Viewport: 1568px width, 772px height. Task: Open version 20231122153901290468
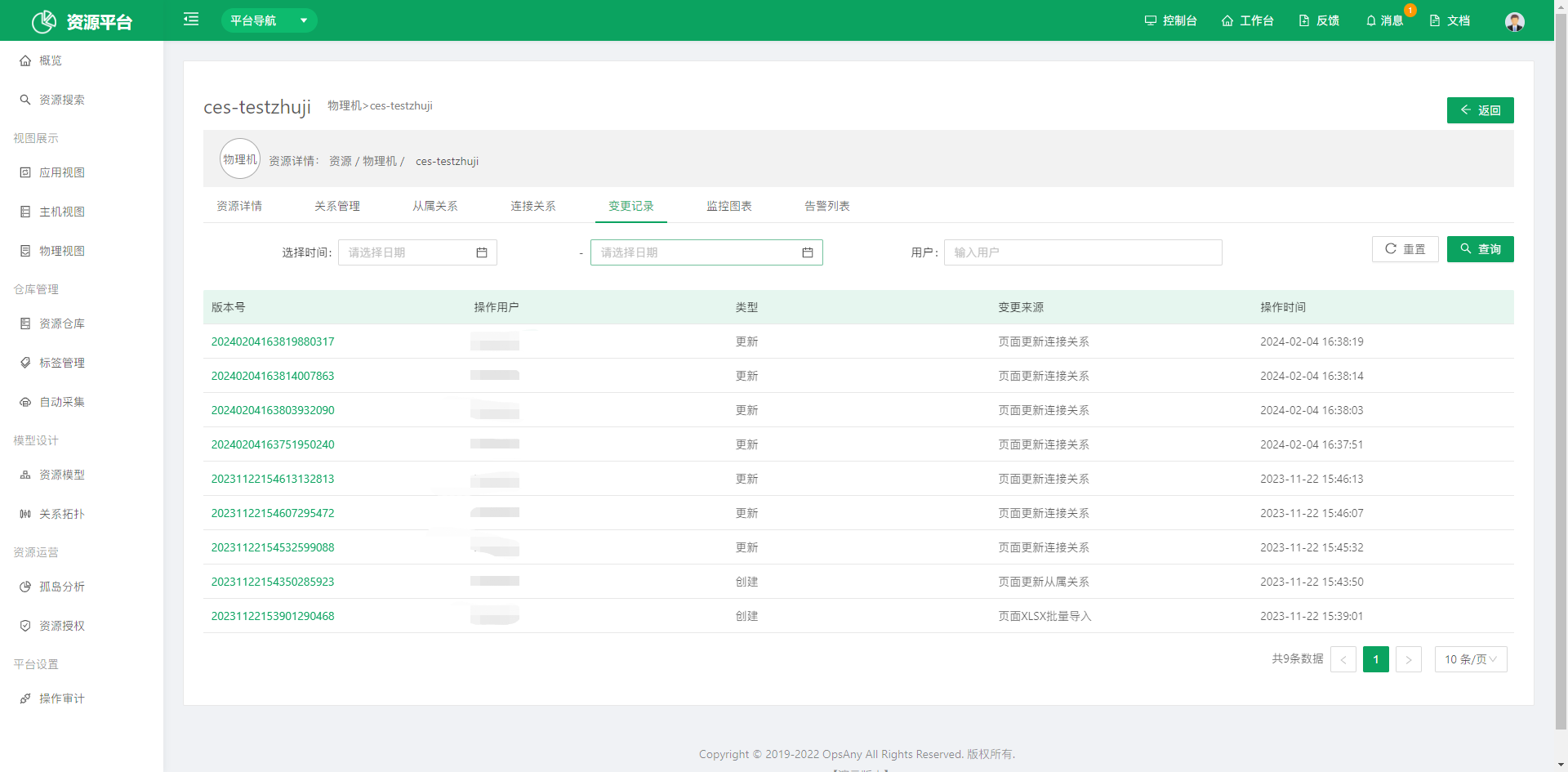pyautogui.click(x=273, y=616)
